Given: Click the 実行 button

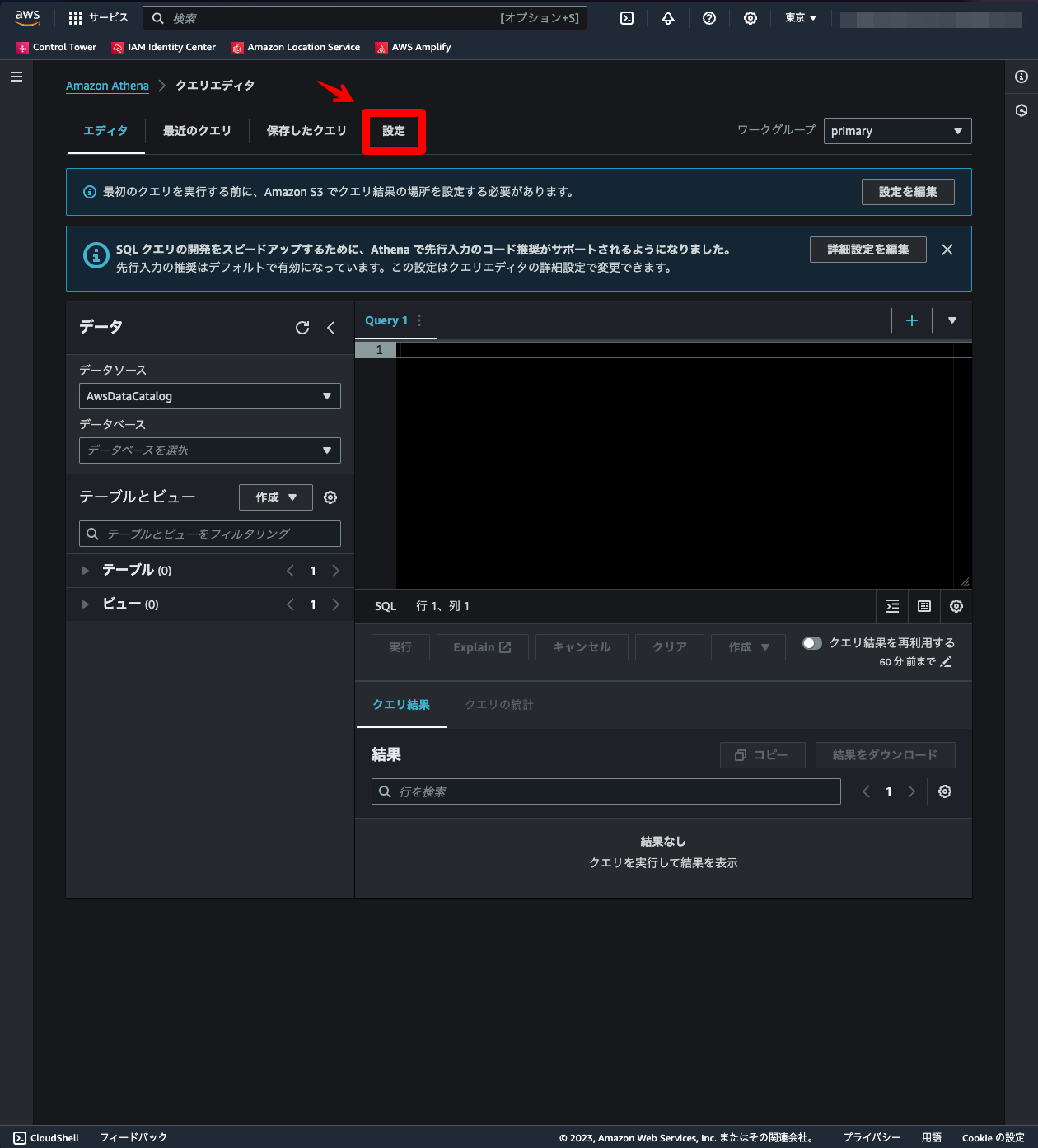Looking at the screenshot, I should tap(400, 647).
